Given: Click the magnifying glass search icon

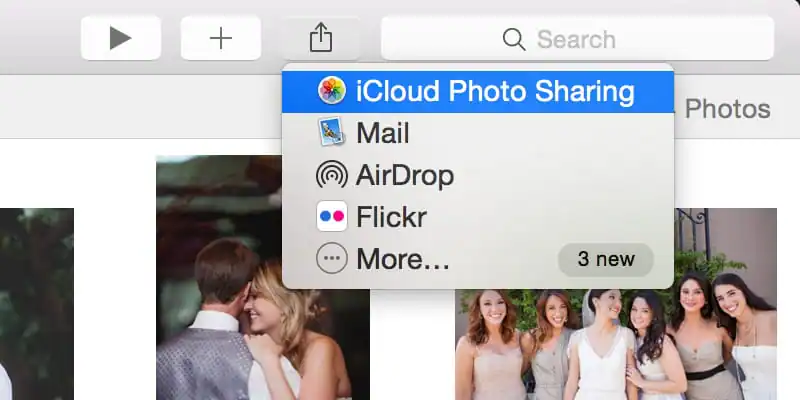Looking at the screenshot, I should 514,39.
